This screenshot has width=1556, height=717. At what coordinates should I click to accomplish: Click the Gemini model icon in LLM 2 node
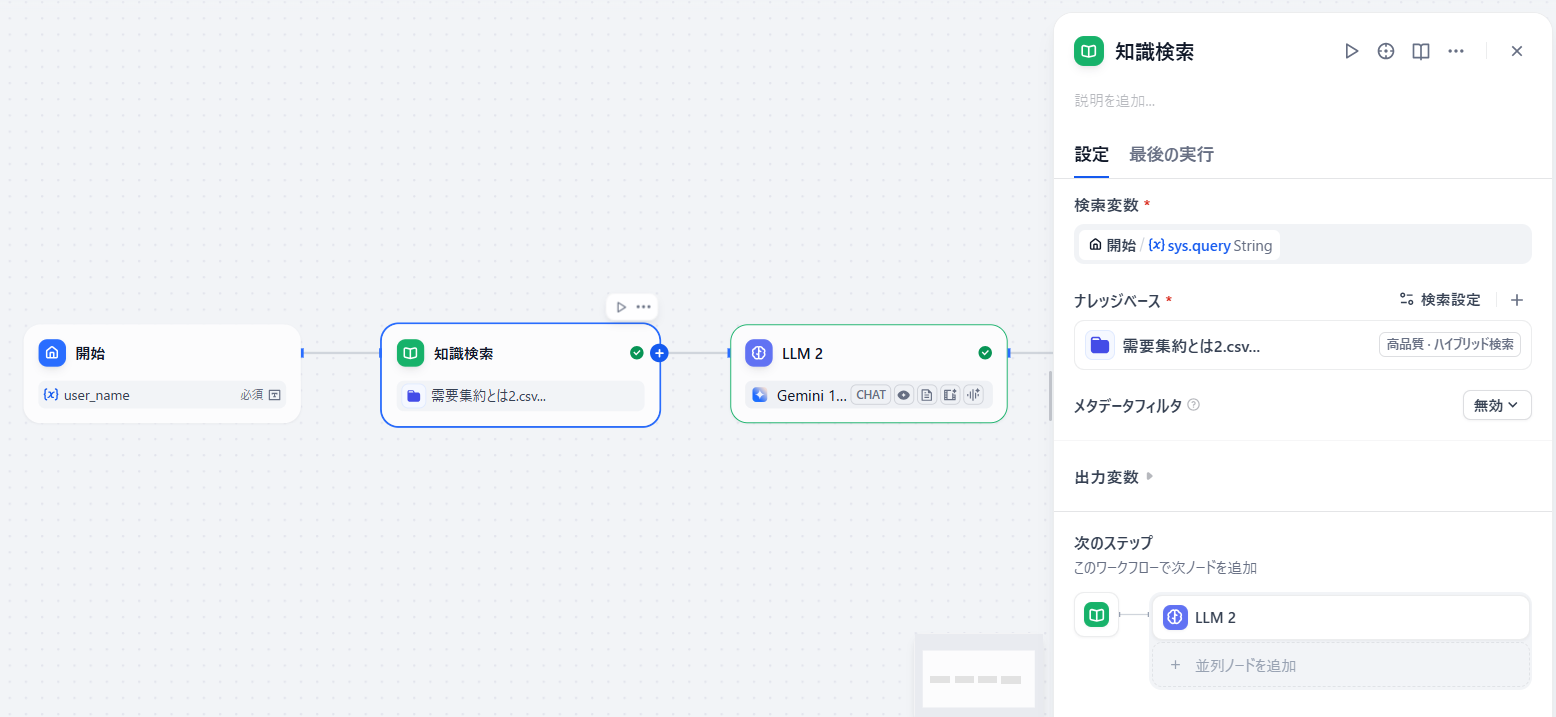click(x=760, y=395)
